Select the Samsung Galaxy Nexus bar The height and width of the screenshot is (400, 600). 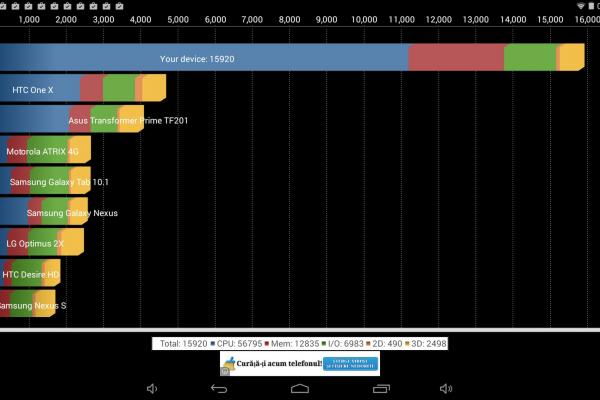44,211
